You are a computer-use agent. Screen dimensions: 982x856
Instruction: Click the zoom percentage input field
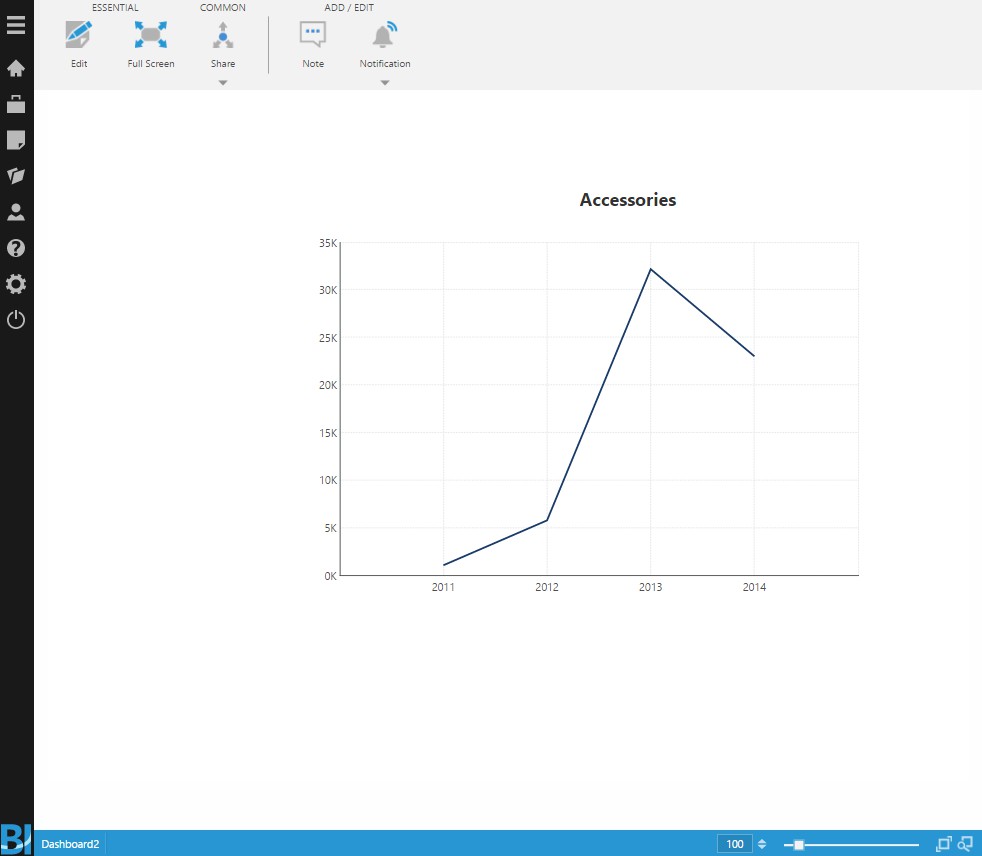(734, 844)
